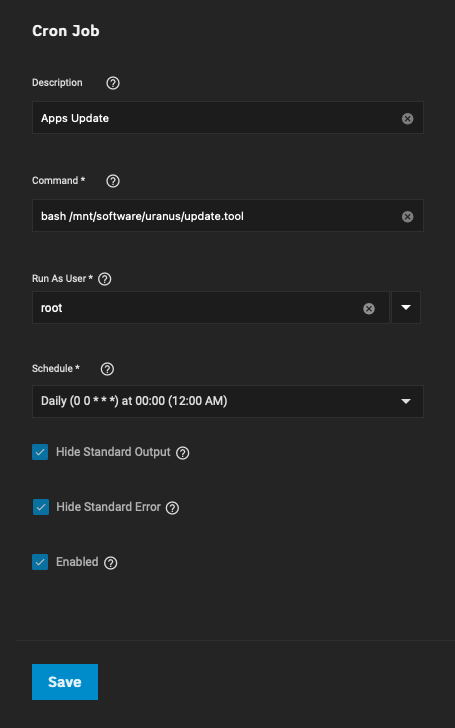
Task: Disable the Enabled checkbox
Action: click(40, 562)
